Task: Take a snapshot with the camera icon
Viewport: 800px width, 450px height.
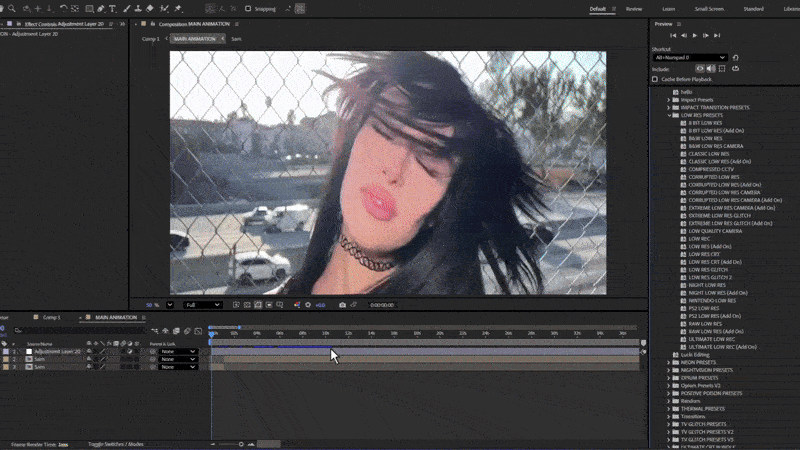Action: [342, 305]
